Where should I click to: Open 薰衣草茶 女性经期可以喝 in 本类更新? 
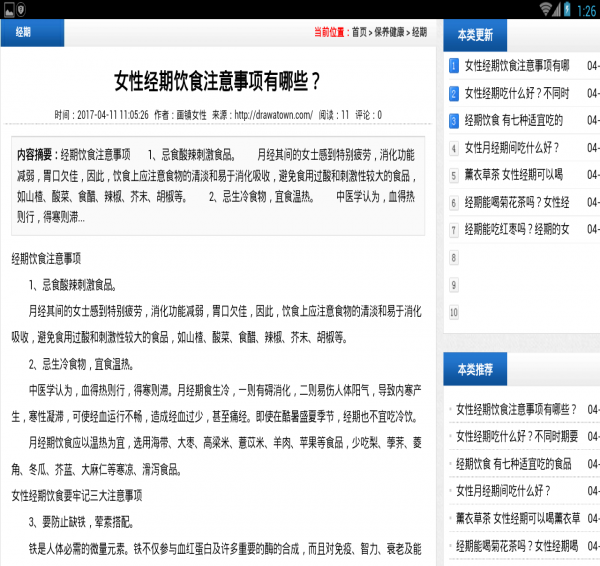[514, 175]
